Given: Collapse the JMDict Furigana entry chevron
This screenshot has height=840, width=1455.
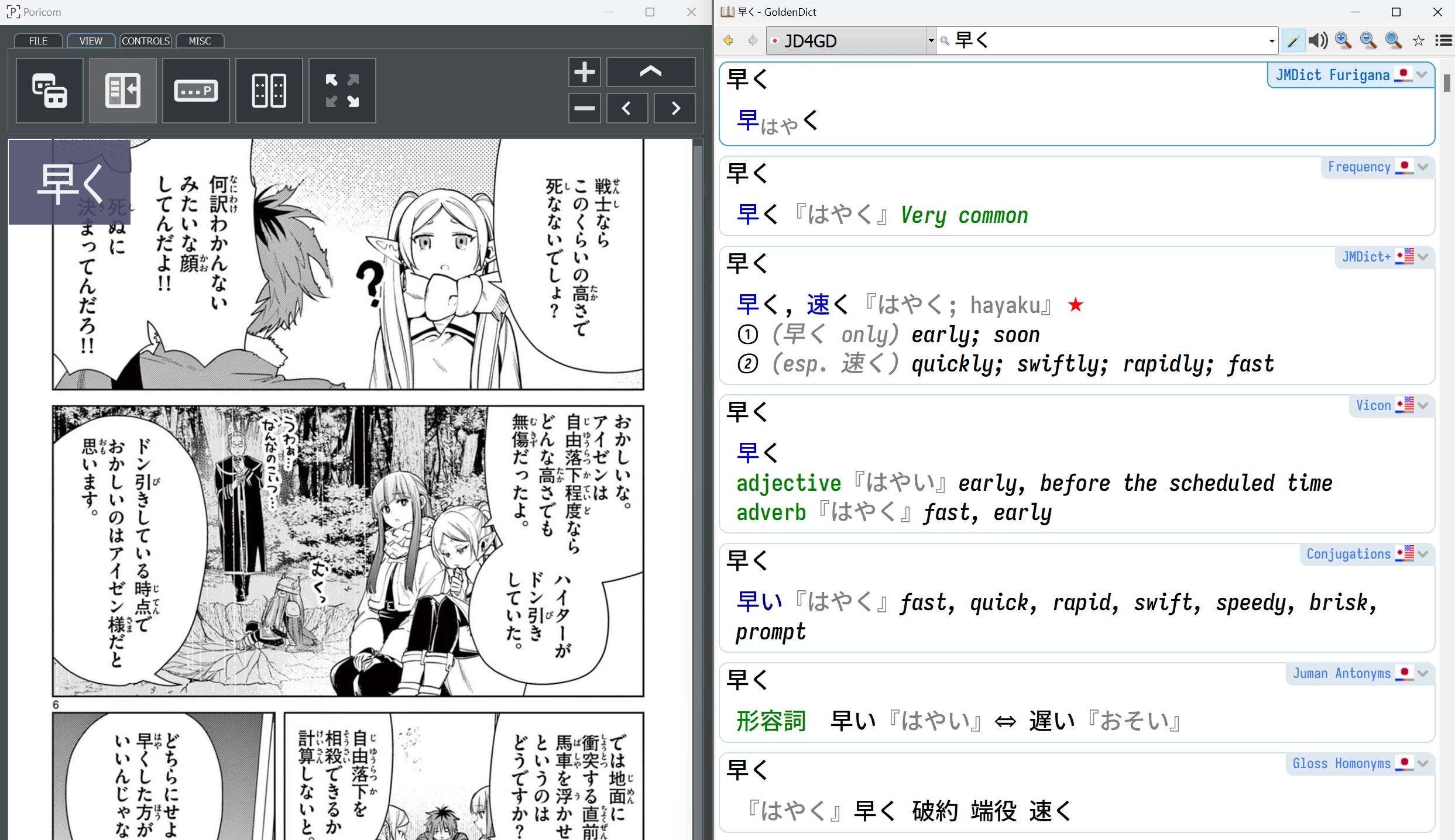Looking at the screenshot, I should coord(1423,74).
